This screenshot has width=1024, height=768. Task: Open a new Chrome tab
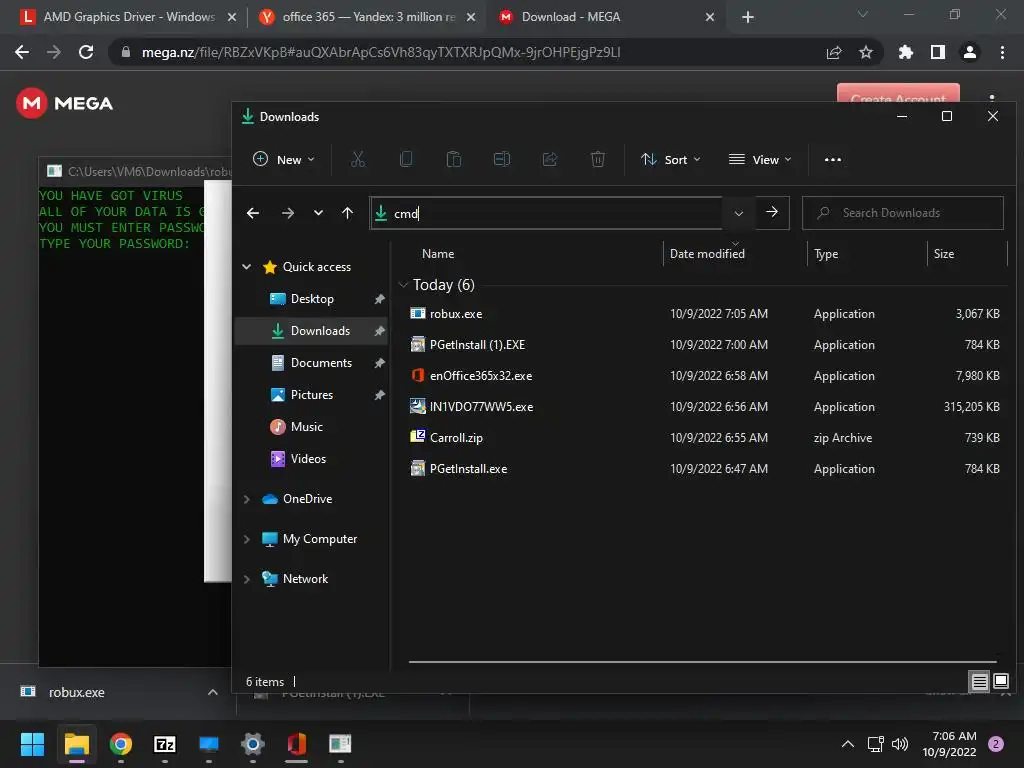coord(748,17)
